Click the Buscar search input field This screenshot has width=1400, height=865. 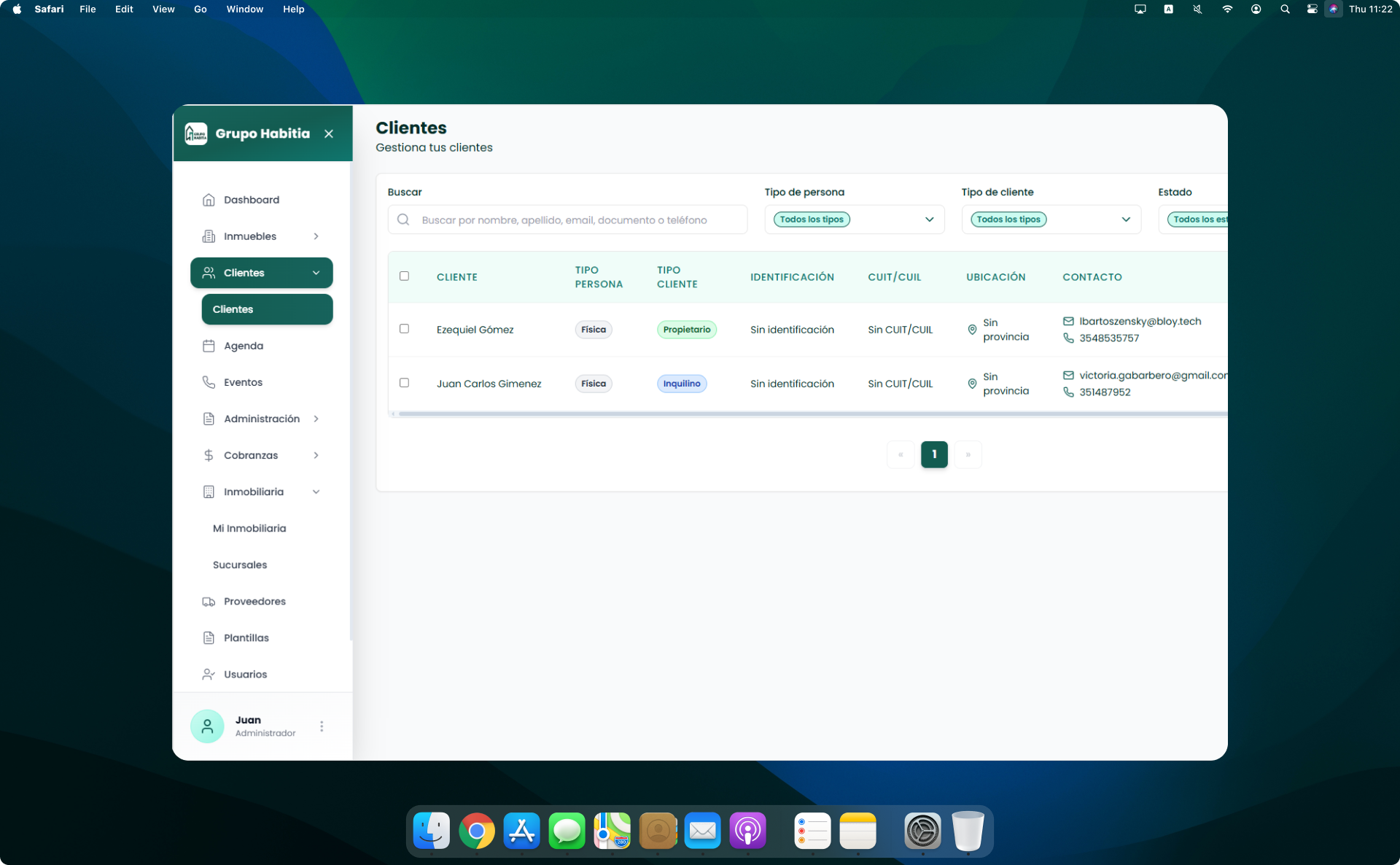click(x=576, y=220)
